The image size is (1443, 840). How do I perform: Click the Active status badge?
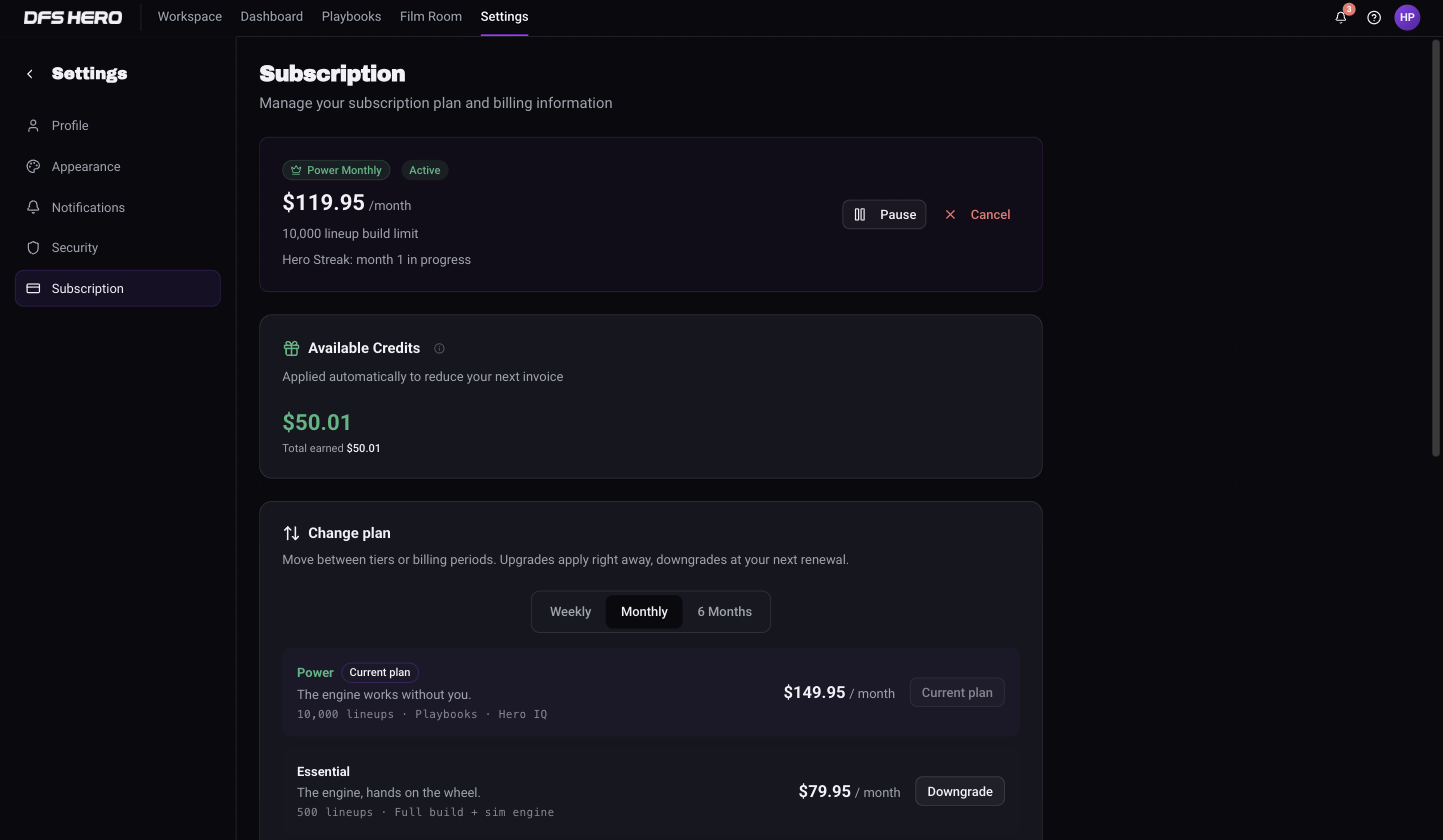[425, 170]
